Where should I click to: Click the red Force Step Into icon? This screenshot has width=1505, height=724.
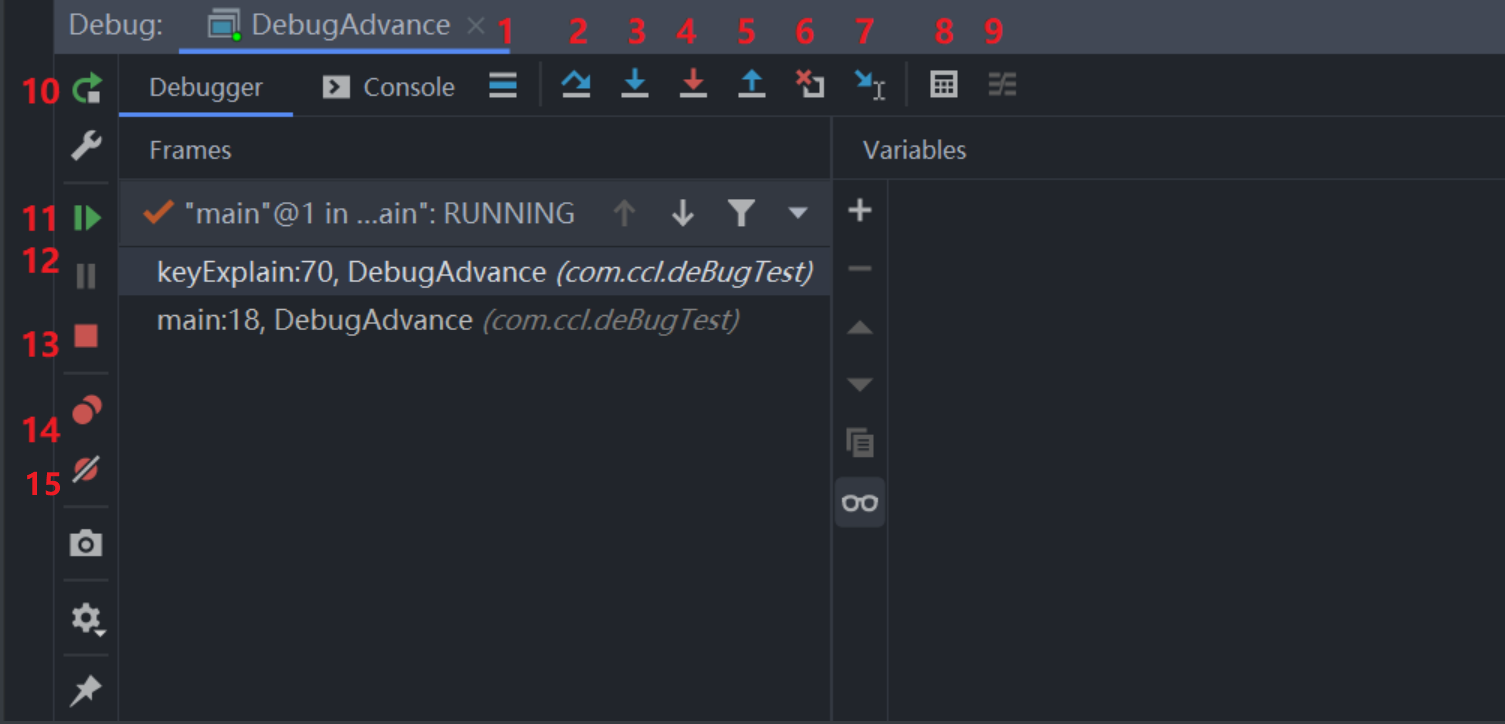692,85
